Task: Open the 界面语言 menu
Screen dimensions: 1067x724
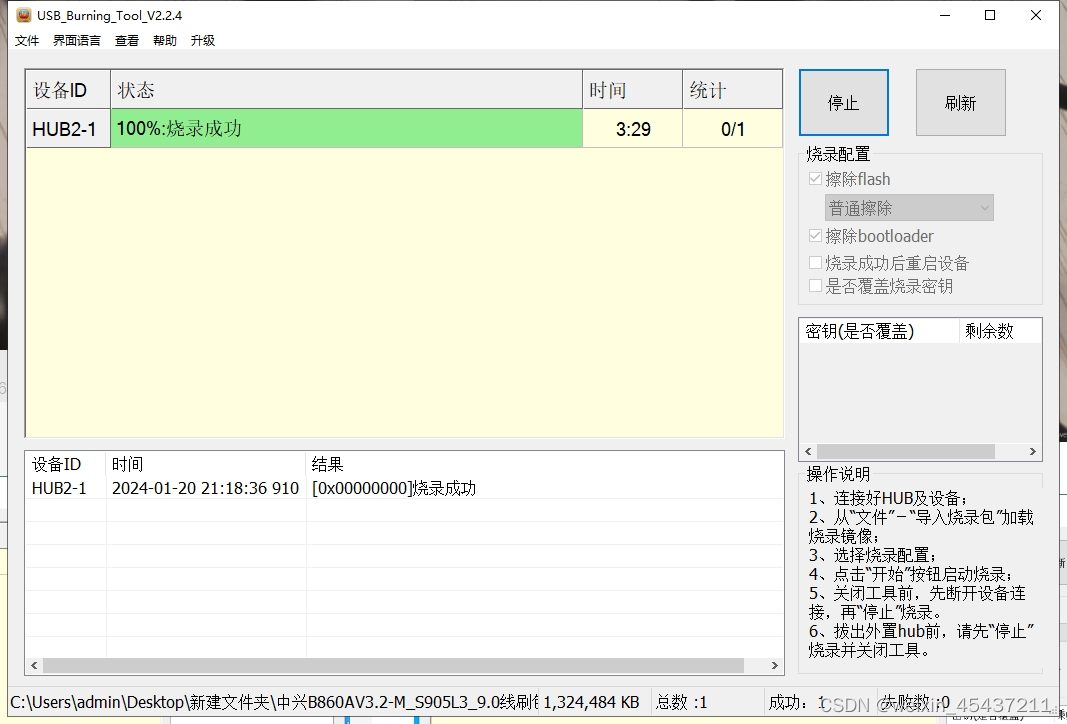Action: 77,41
